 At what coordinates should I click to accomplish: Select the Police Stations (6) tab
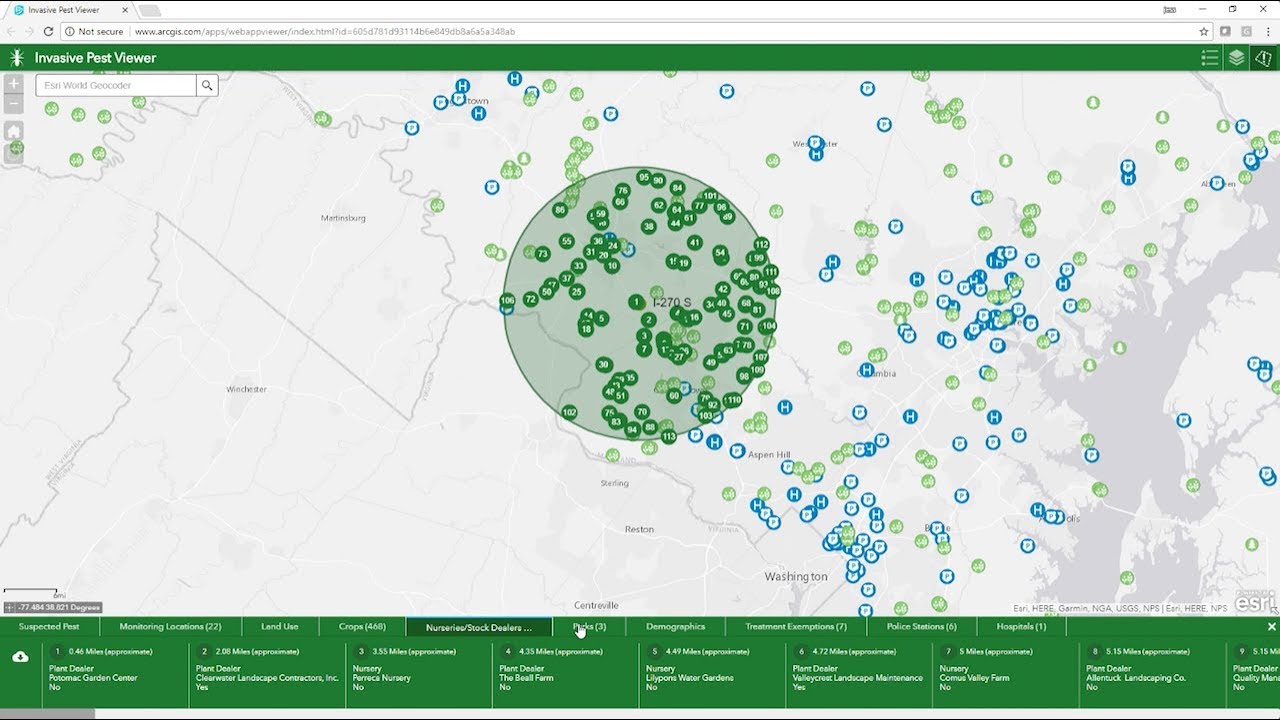pyautogui.click(x=921, y=627)
